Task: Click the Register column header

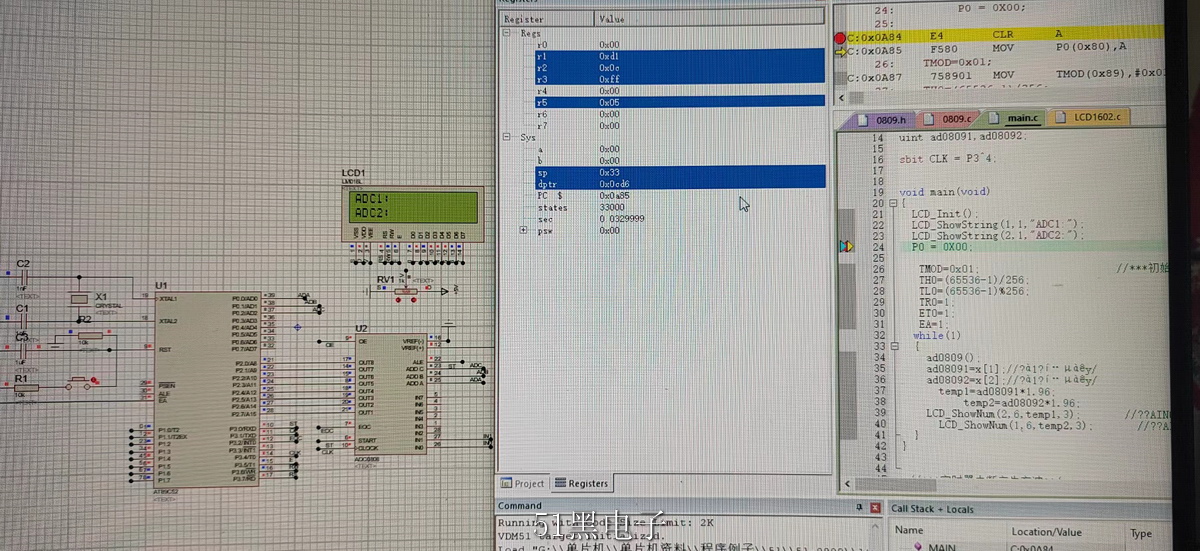Action: (547, 19)
